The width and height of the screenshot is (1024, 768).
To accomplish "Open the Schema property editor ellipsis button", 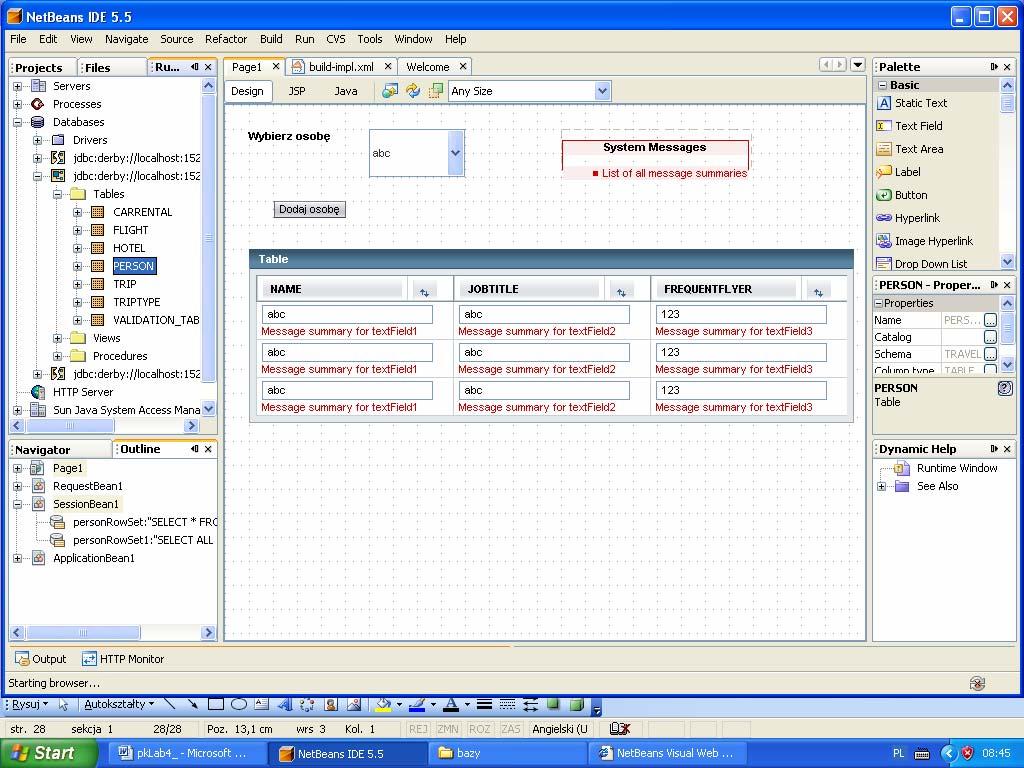I will (990, 354).
